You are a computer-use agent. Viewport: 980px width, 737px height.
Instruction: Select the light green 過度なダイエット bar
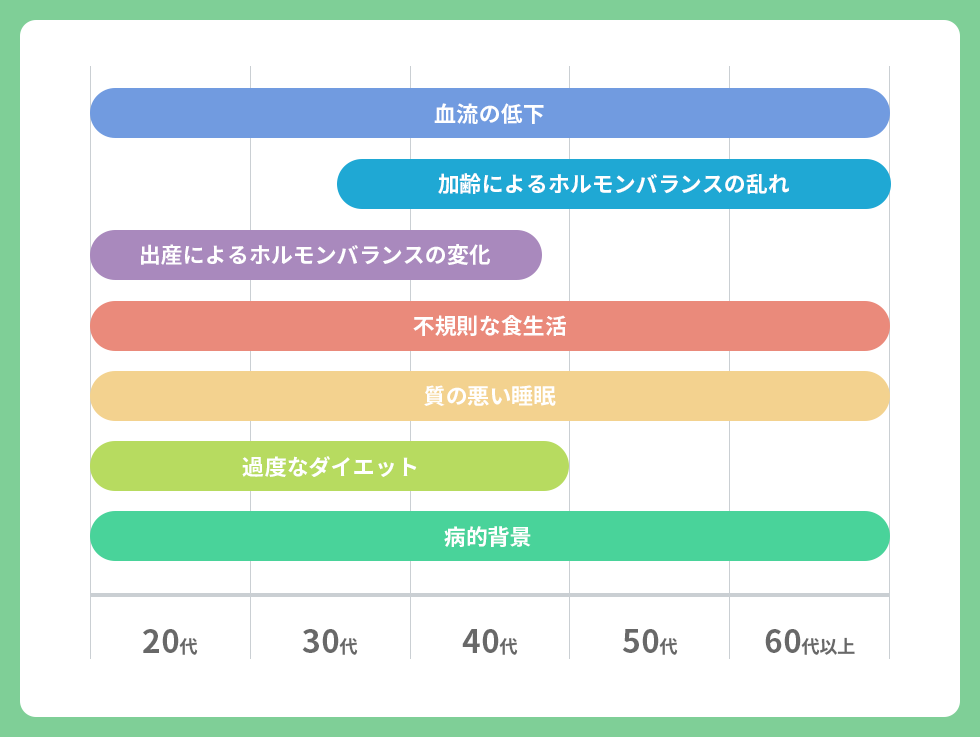point(329,466)
